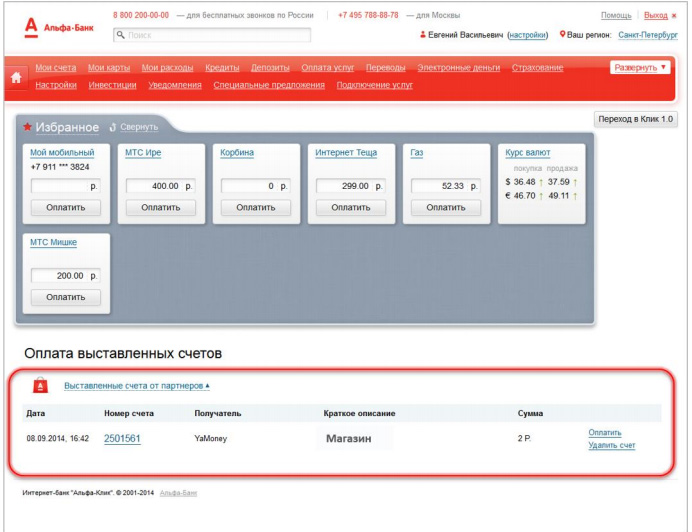
Task: Click the red shopping bag partner icon
Action: coord(40,385)
